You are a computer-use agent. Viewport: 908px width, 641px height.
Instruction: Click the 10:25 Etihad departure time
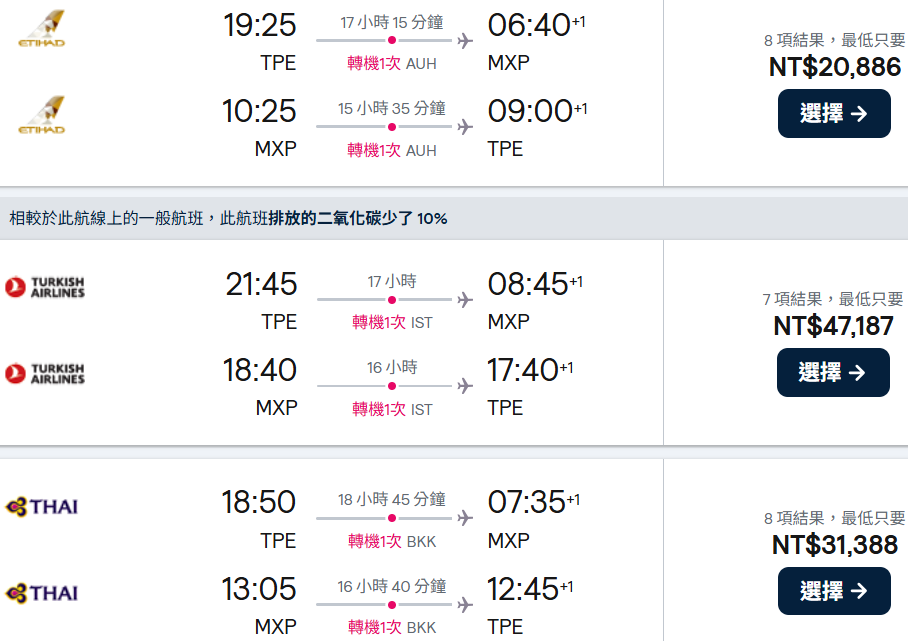point(259,111)
